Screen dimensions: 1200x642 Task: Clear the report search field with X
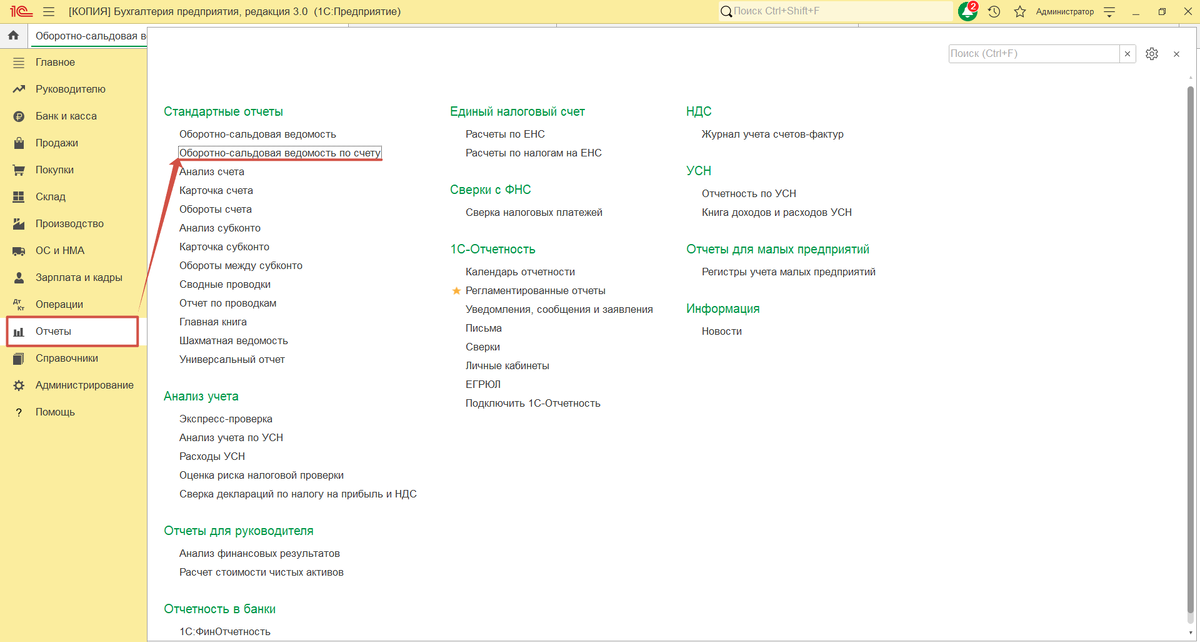pos(1128,54)
